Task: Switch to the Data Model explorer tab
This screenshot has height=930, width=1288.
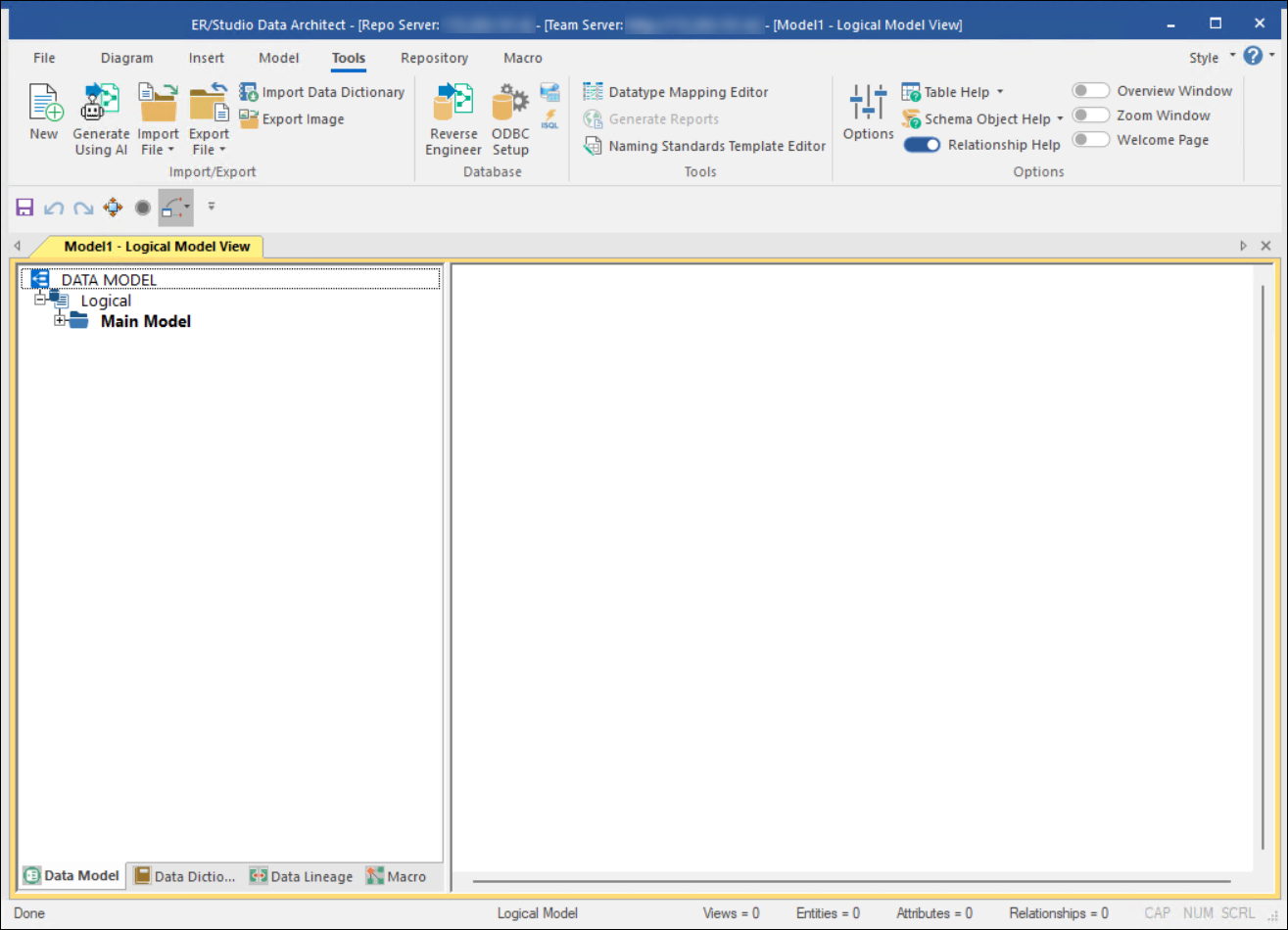Action: click(x=72, y=876)
